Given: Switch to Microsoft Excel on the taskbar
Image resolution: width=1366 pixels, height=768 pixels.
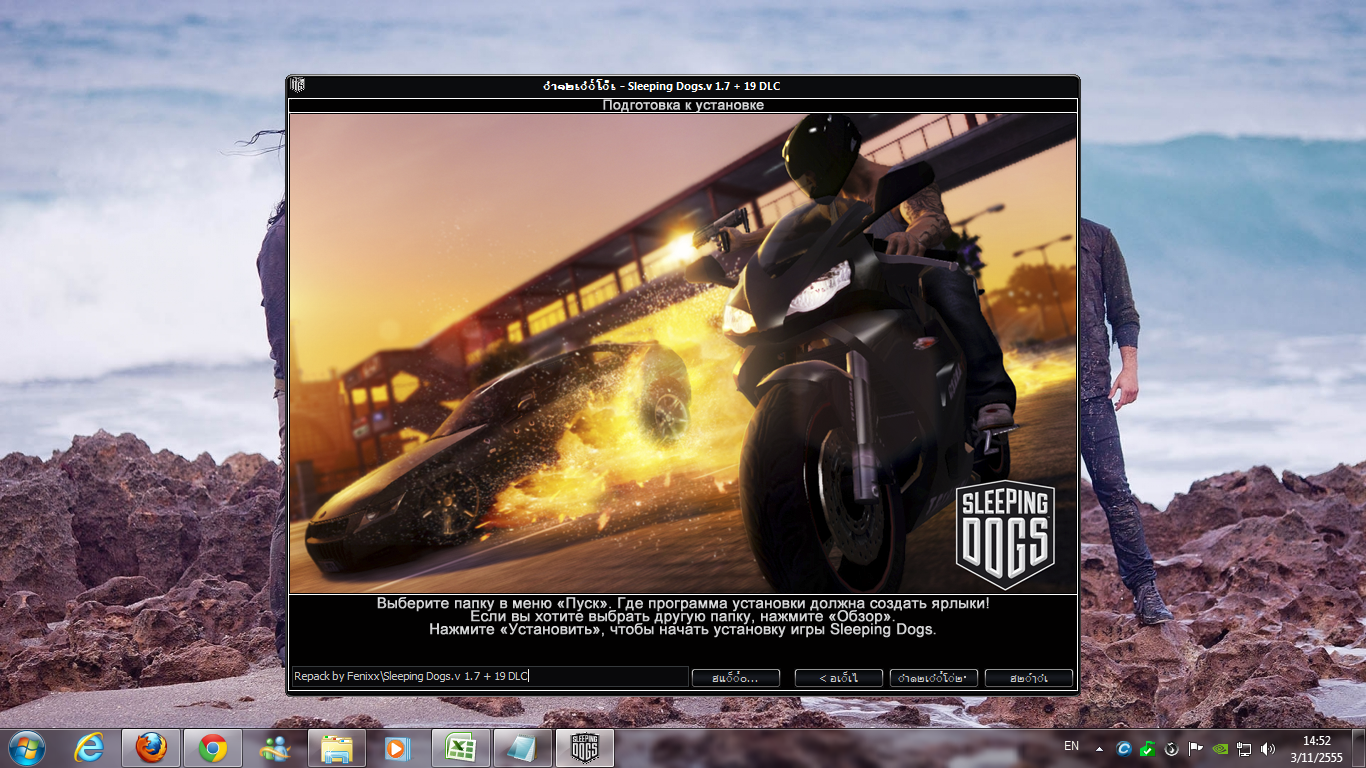Looking at the screenshot, I should coord(460,747).
